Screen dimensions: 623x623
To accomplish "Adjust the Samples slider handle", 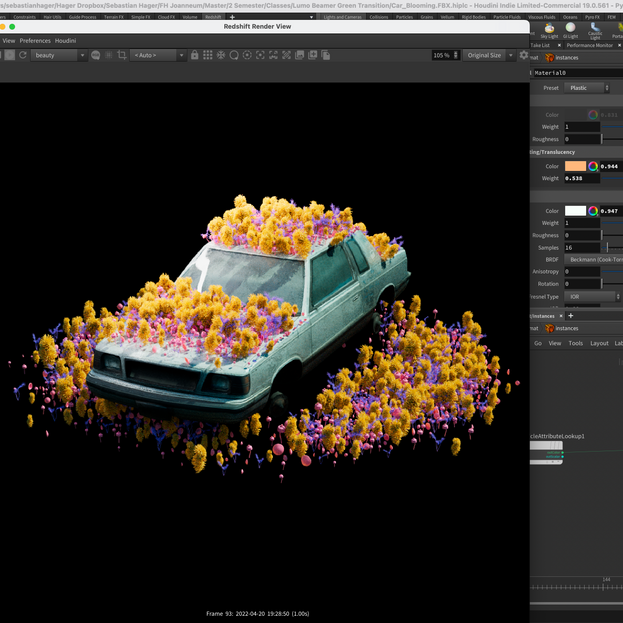I will point(607,248).
